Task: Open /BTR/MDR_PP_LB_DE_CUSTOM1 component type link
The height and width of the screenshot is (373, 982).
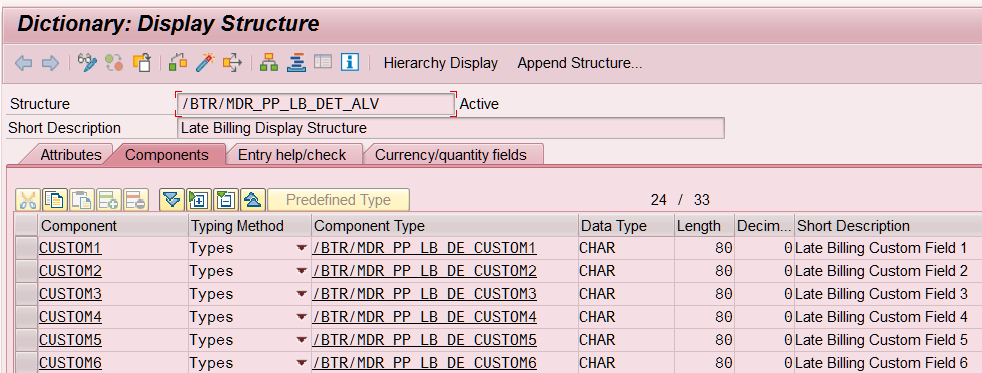Action: (x=425, y=248)
